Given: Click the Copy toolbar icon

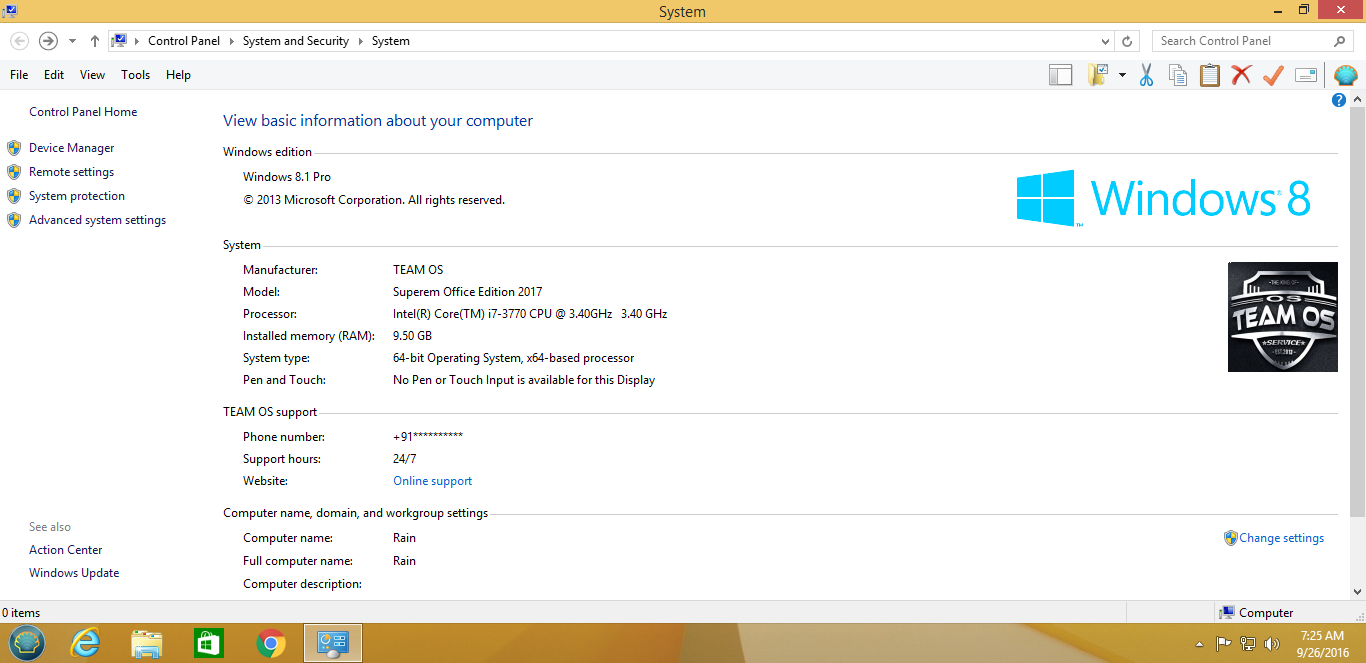Looking at the screenshot, I should [1178, 75].
